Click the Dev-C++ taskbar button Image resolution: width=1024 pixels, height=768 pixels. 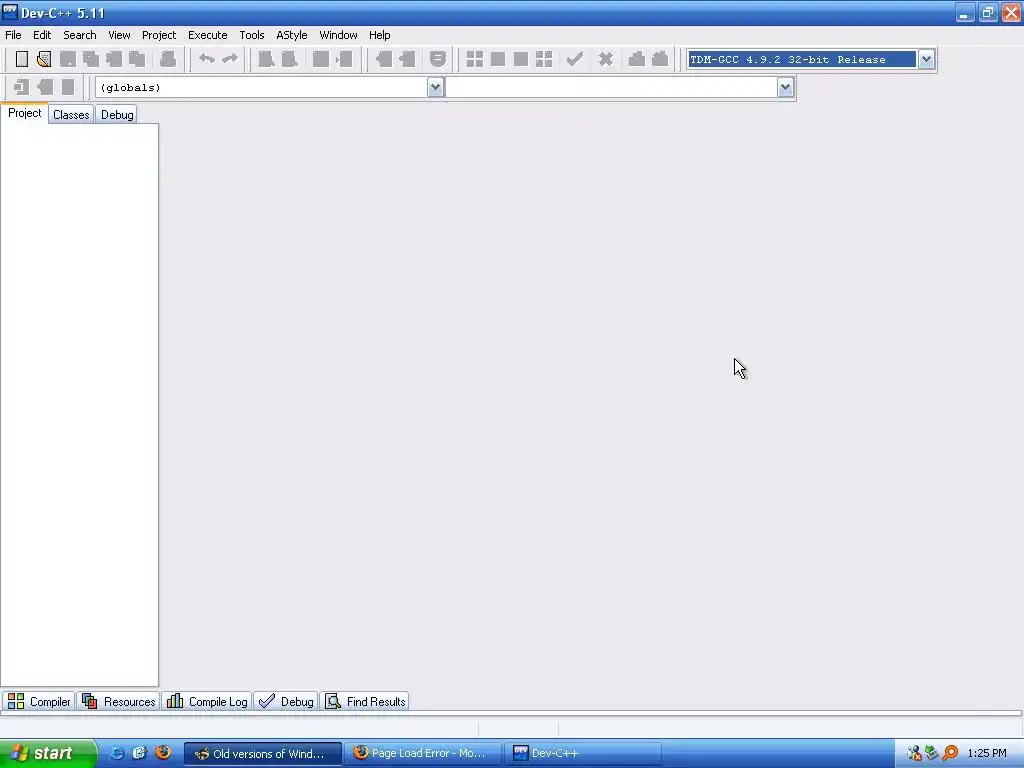(x=583, y=754)
